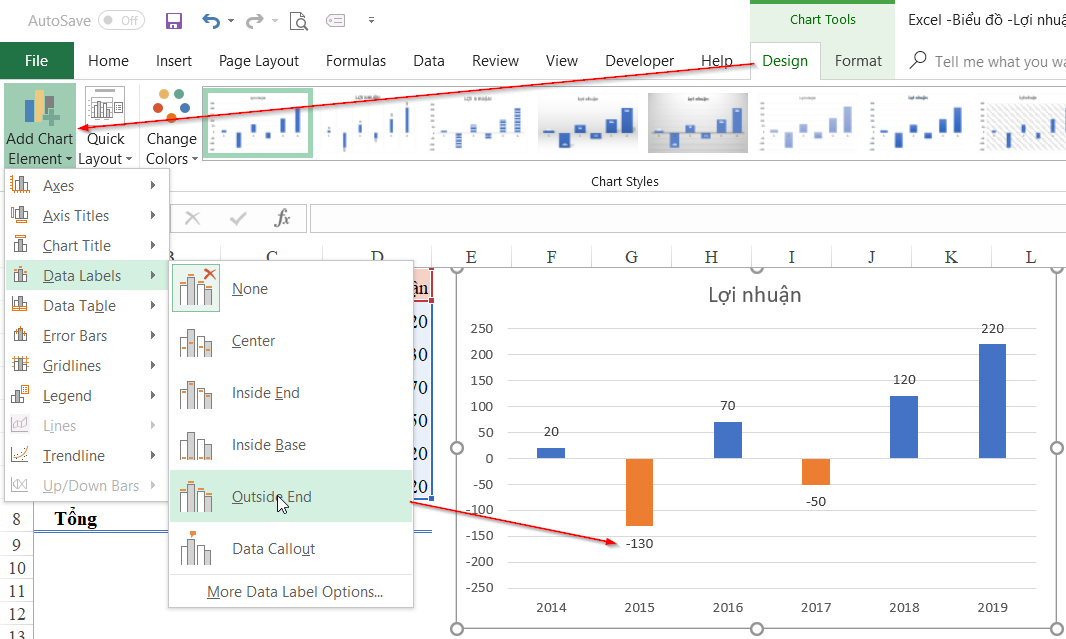This screenshot has height=639, width=1066.
Task: Open the Quick Layout gallery
Action: 105,127
